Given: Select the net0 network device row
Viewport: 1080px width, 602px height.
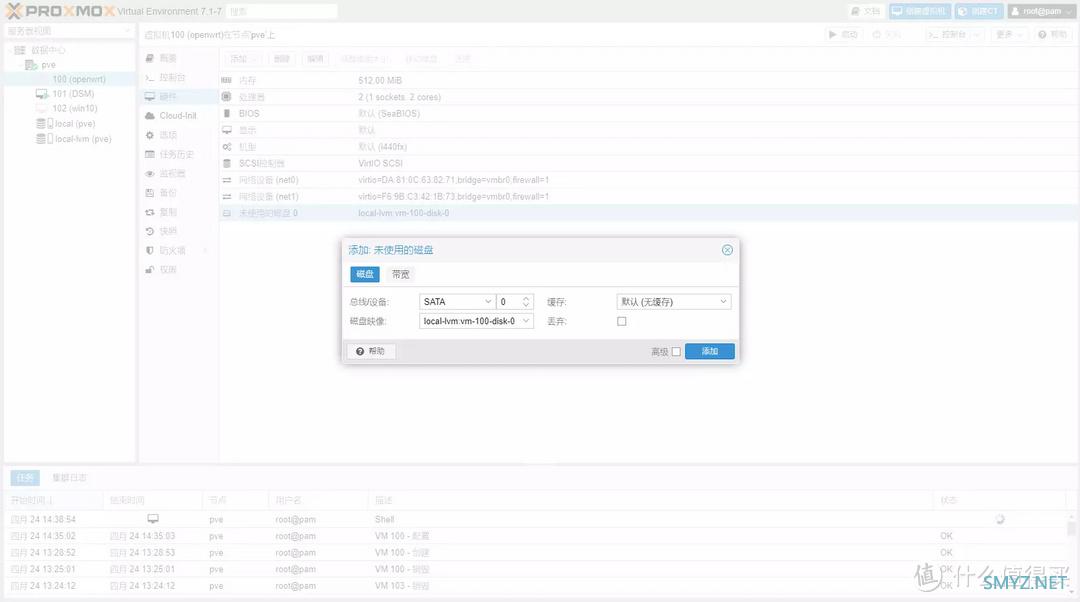Looking at the screenshot, I should point(649,180).
